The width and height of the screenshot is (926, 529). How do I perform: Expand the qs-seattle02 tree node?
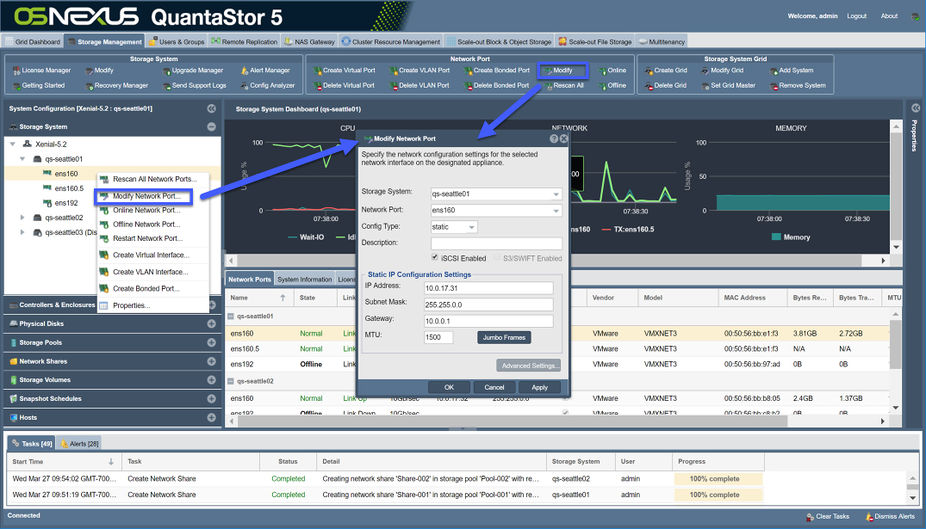tap(22, 217)
